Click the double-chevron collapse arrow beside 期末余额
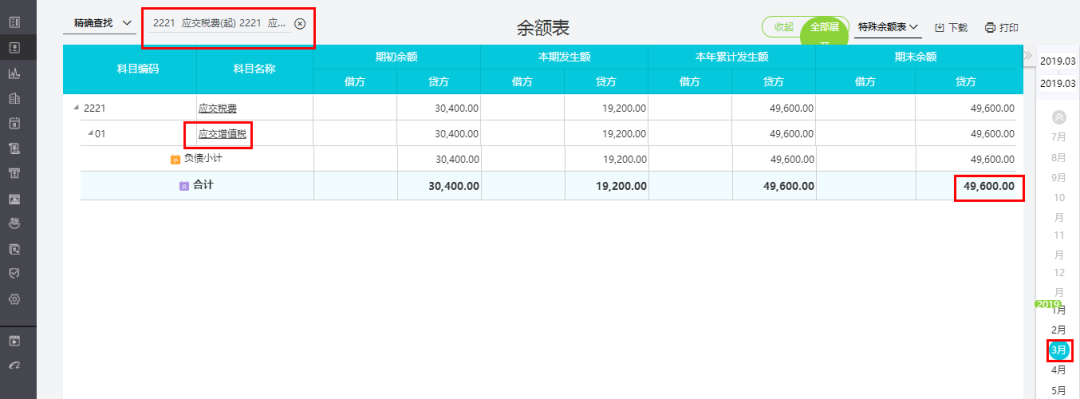The image size is (1080, 399). pos(1028,56)
